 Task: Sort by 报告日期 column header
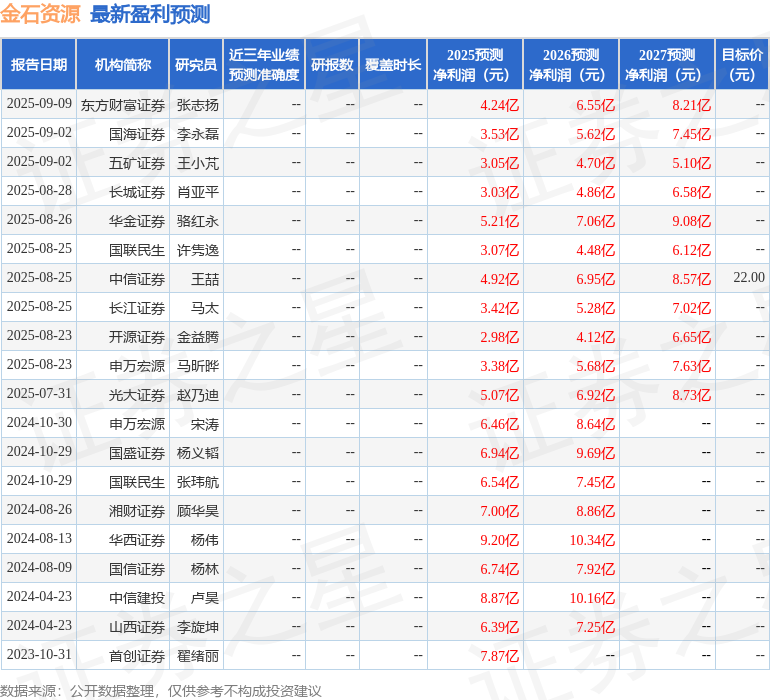[39, 64]
